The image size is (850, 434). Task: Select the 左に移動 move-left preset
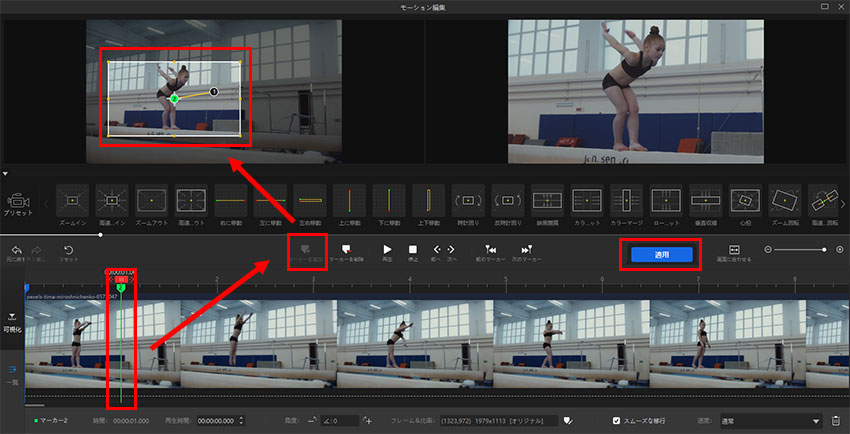[x=271, y=200]
